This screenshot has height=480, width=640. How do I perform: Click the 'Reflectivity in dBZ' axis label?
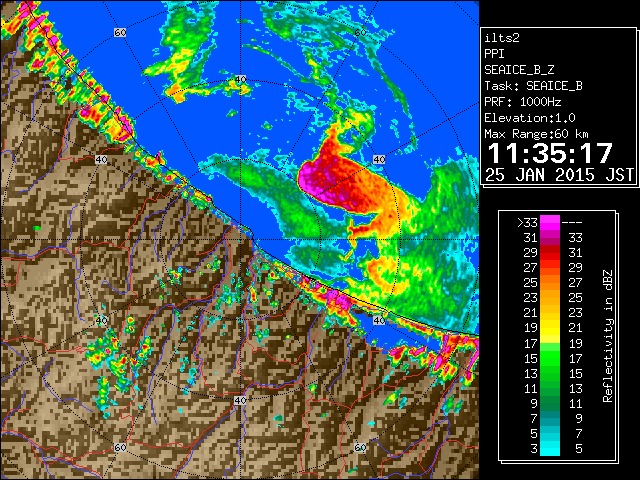[608, 336]
